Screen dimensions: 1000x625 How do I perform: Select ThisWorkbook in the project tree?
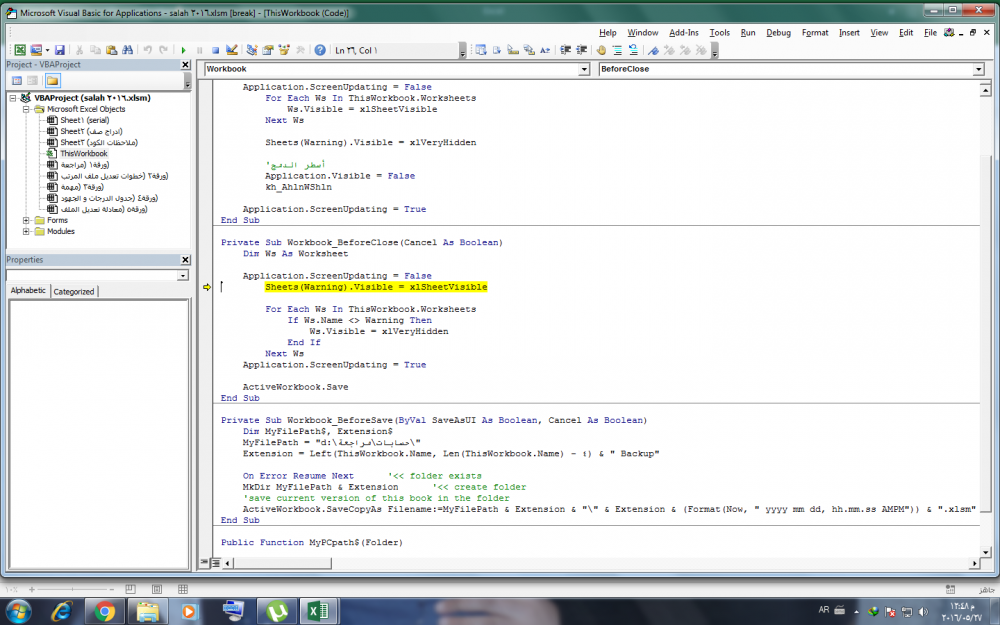tap(84, 154)
